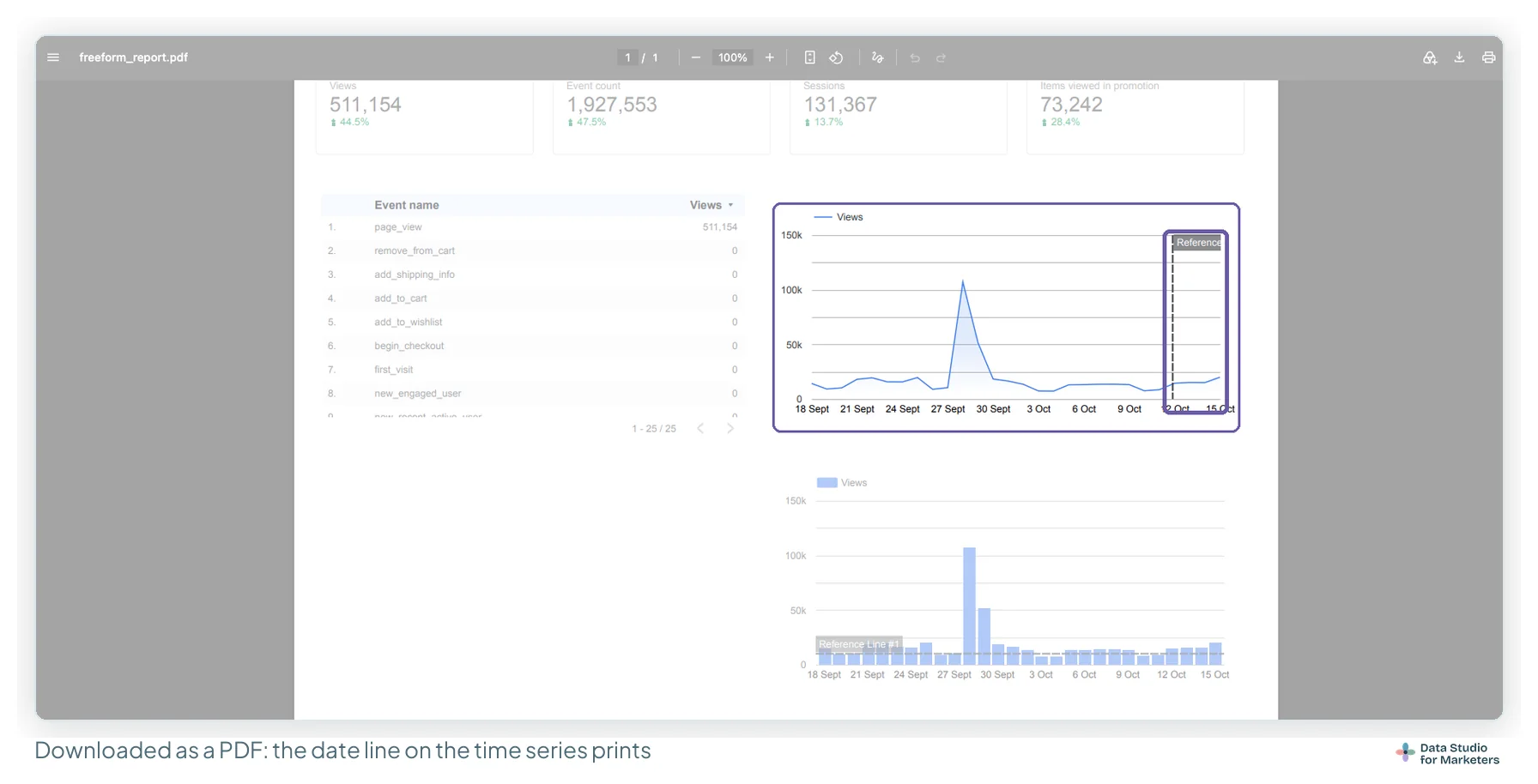Go to next table page chevron
1538x784 pixels.
click(x=730, y=428)
